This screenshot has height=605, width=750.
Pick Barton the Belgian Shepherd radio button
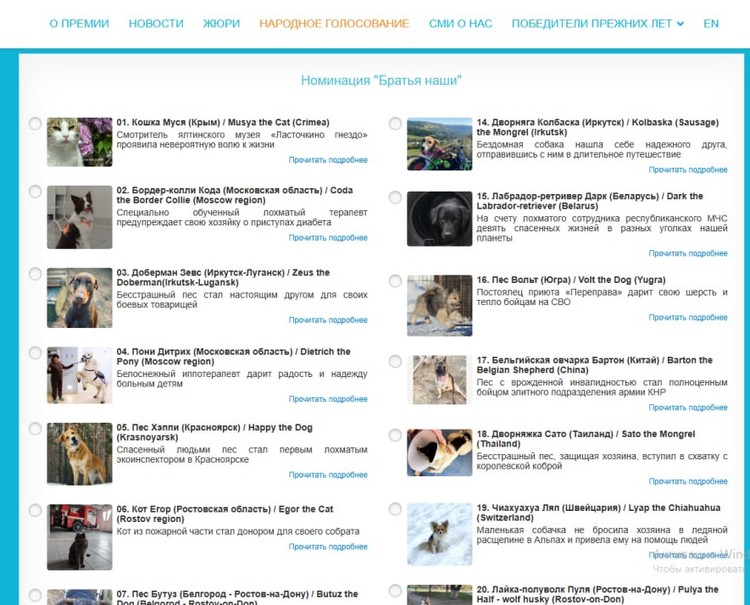pos(395,361)
